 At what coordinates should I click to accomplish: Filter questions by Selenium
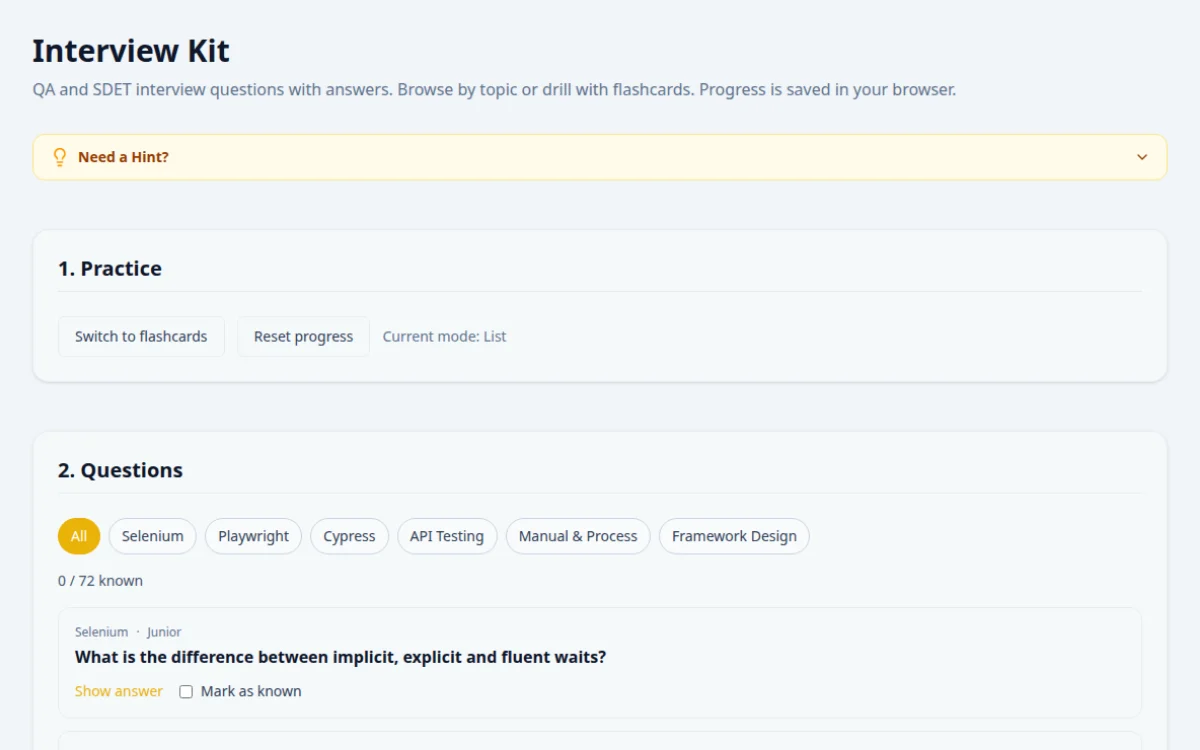click(153, 536)
